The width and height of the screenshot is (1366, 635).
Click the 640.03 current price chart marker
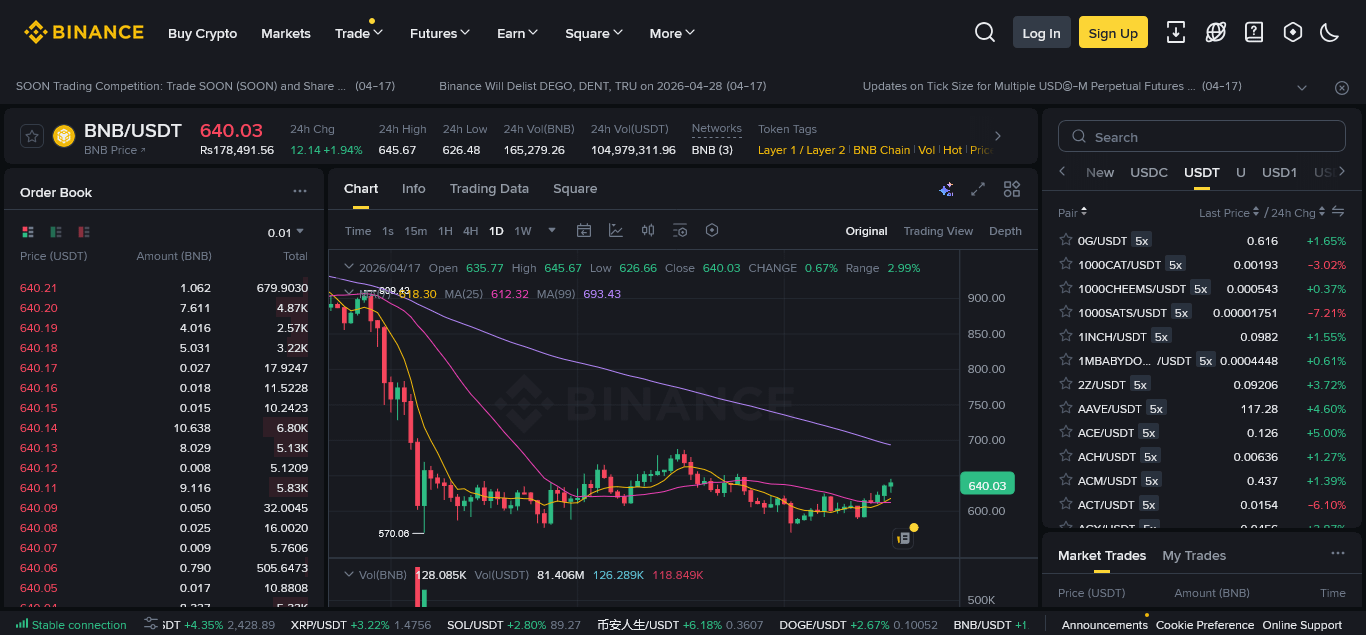click(x=987, y=485)
